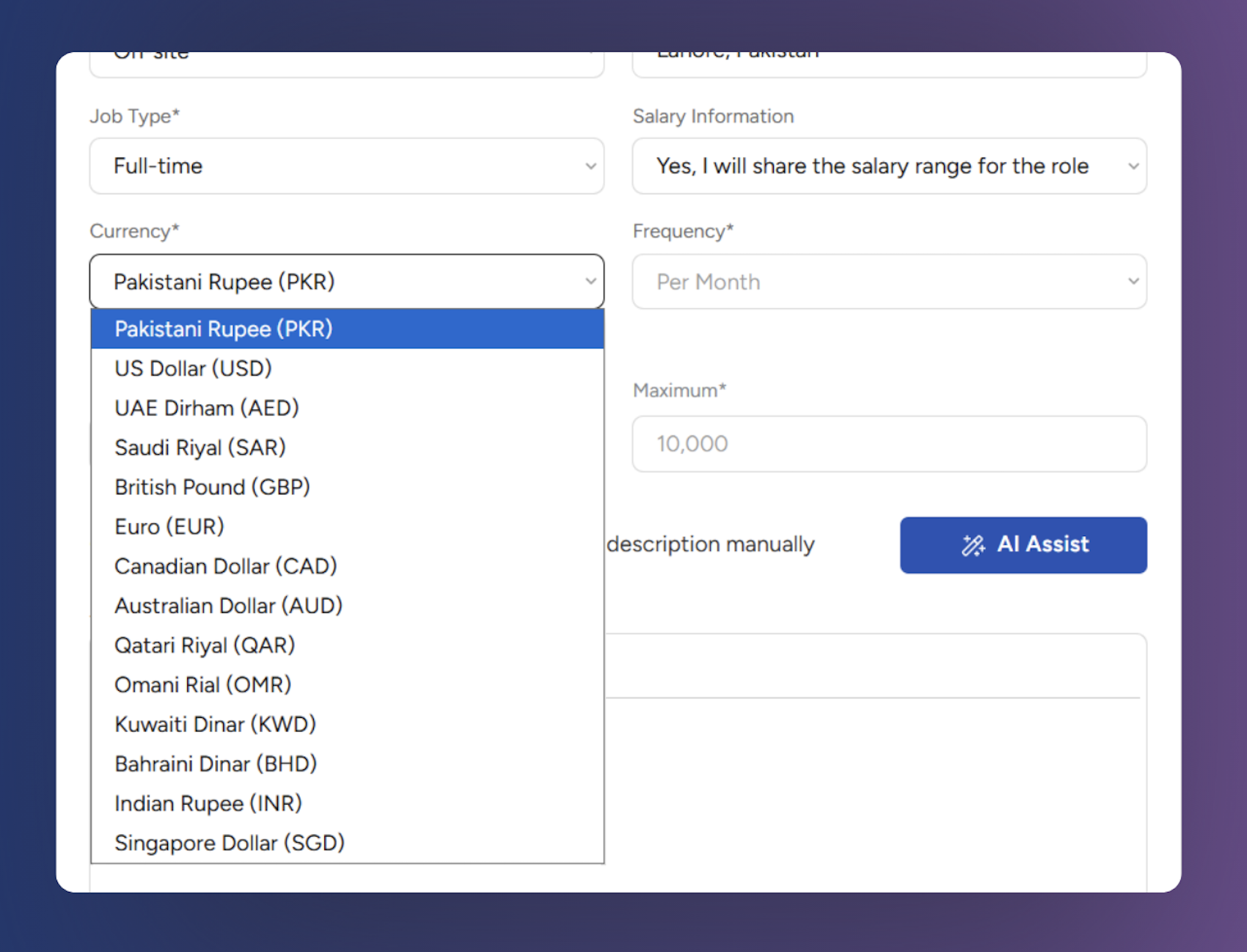Open the Frequency dropdown showing Per Month

tap(890, 282)
